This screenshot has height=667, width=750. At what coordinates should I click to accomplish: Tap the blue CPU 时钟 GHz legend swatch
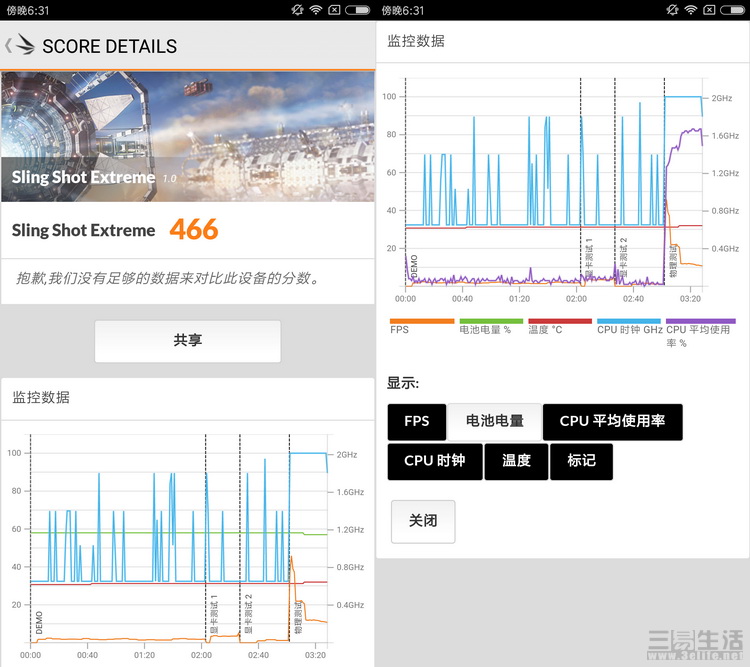[629, 321]
